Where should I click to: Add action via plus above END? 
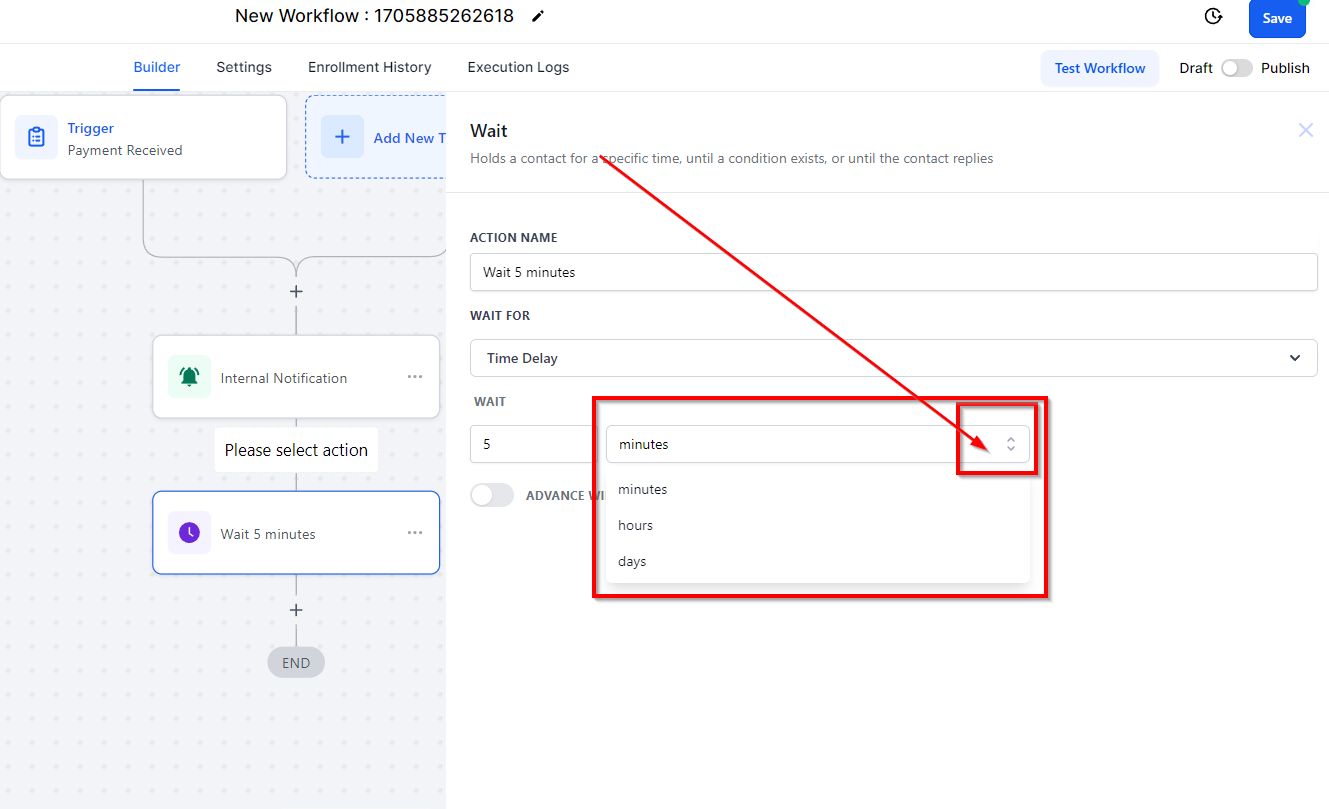click(x=296, y=609)
